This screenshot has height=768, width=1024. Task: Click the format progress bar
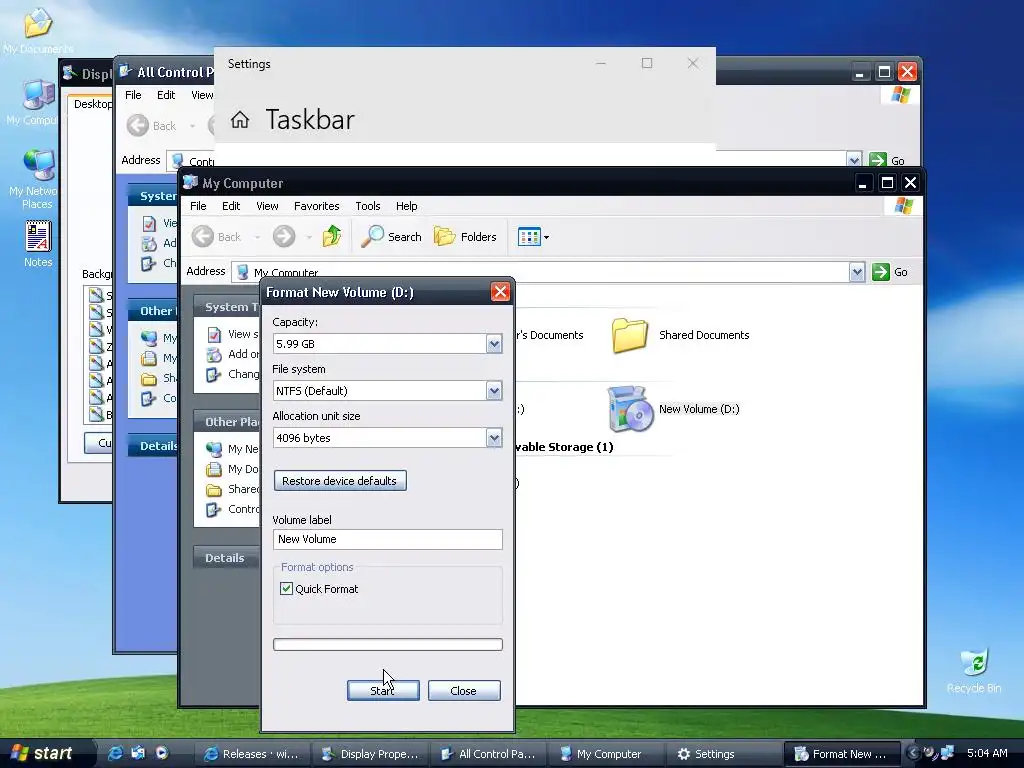pyautogui.click(x=387, y=645)
